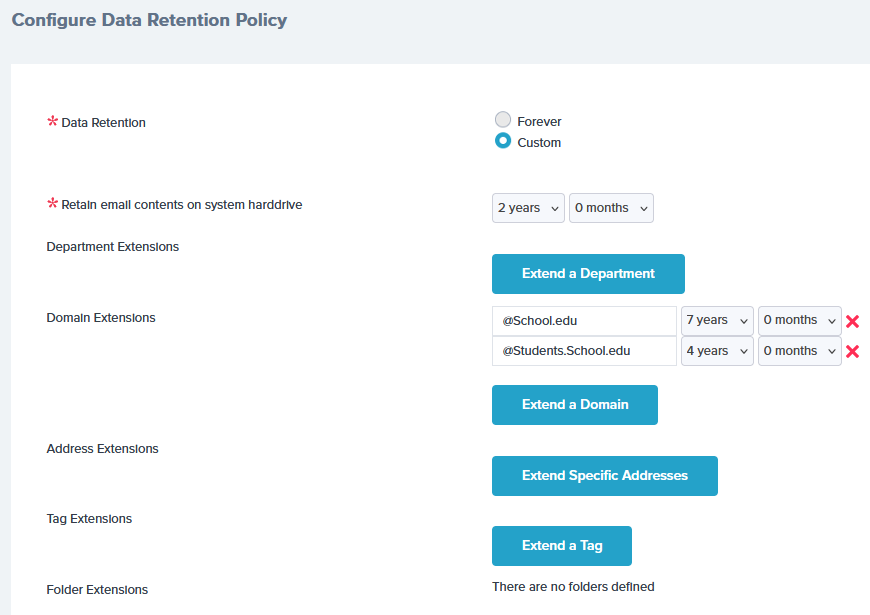Open the 2 years retention dropdown
870x615 pixels.
(528, 208)
